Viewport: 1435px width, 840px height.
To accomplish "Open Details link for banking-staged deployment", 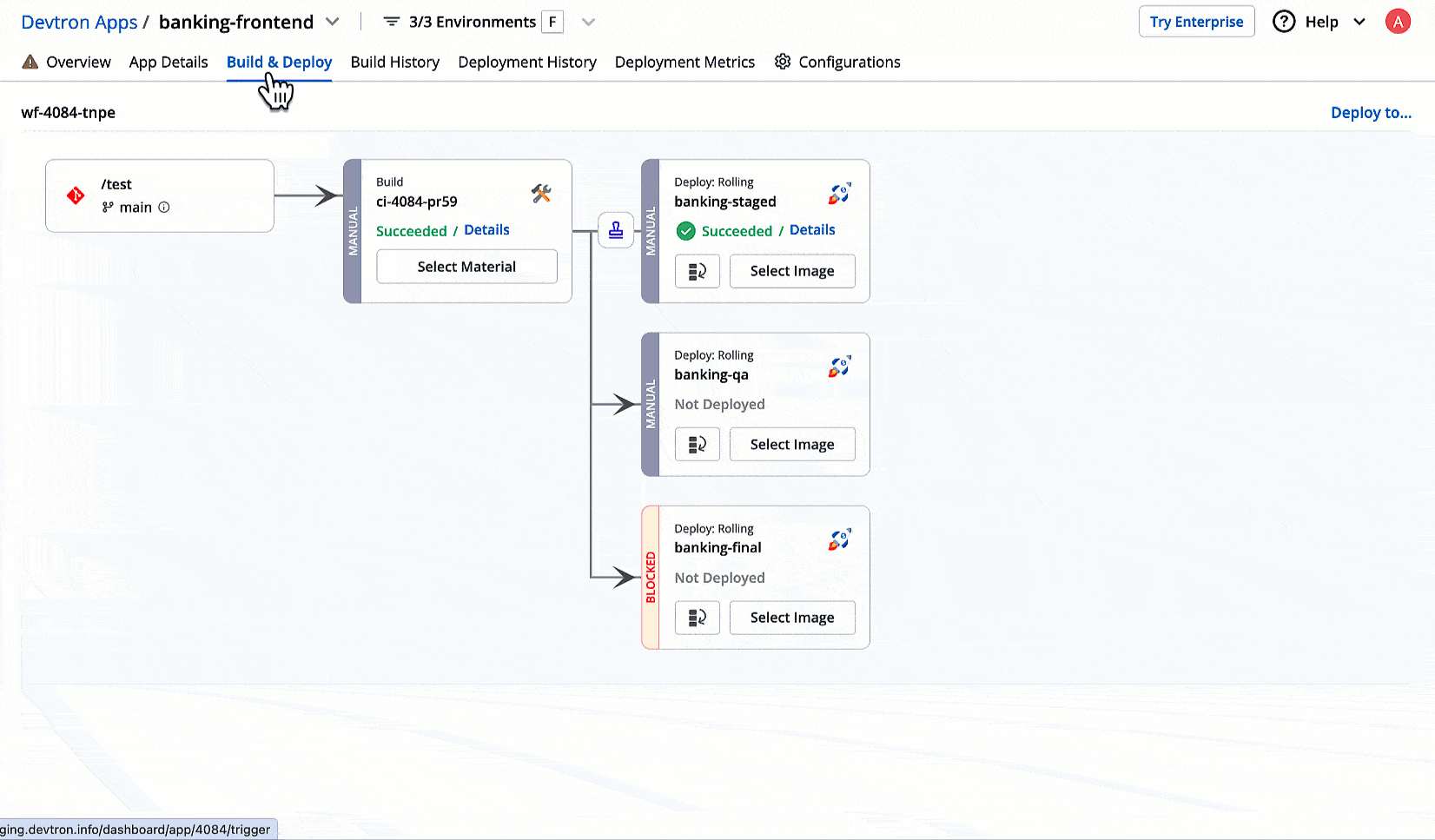I will tap(812, 230).
